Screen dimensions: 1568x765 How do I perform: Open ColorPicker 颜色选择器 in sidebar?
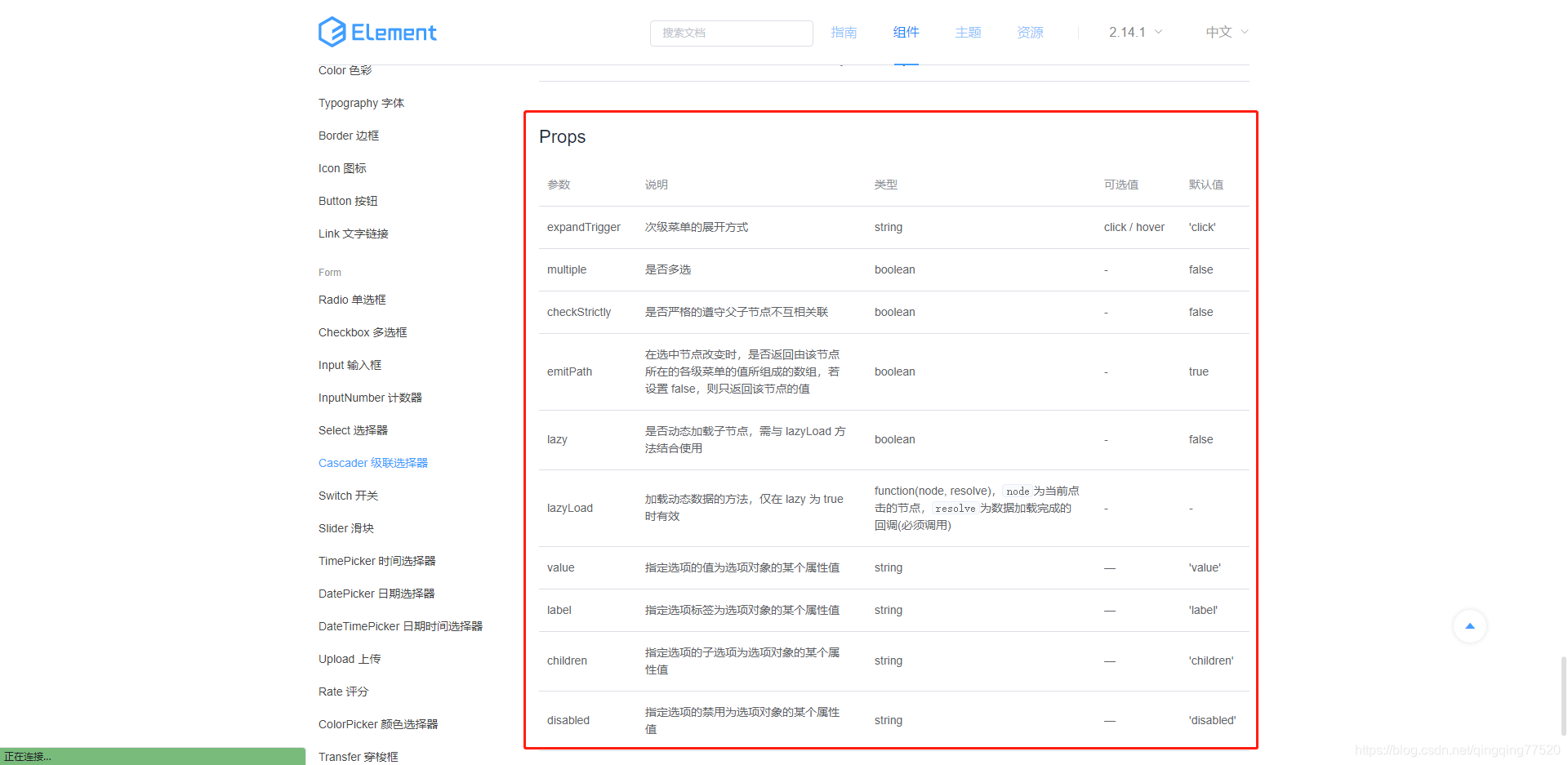(x=378, y=724)
